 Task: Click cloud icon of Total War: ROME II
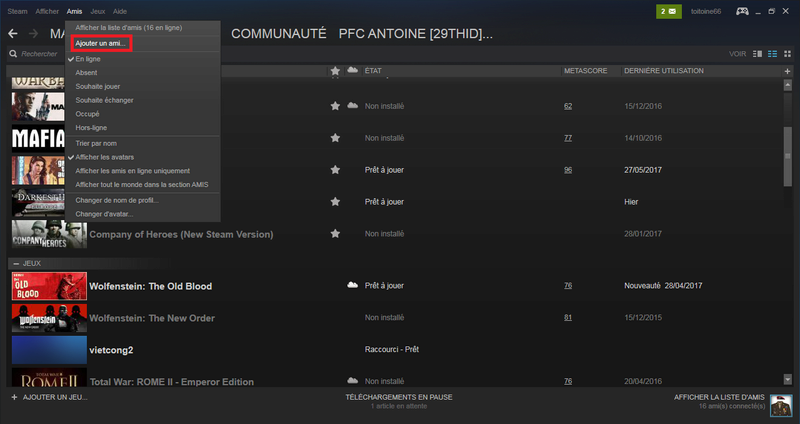coord(353,381)
